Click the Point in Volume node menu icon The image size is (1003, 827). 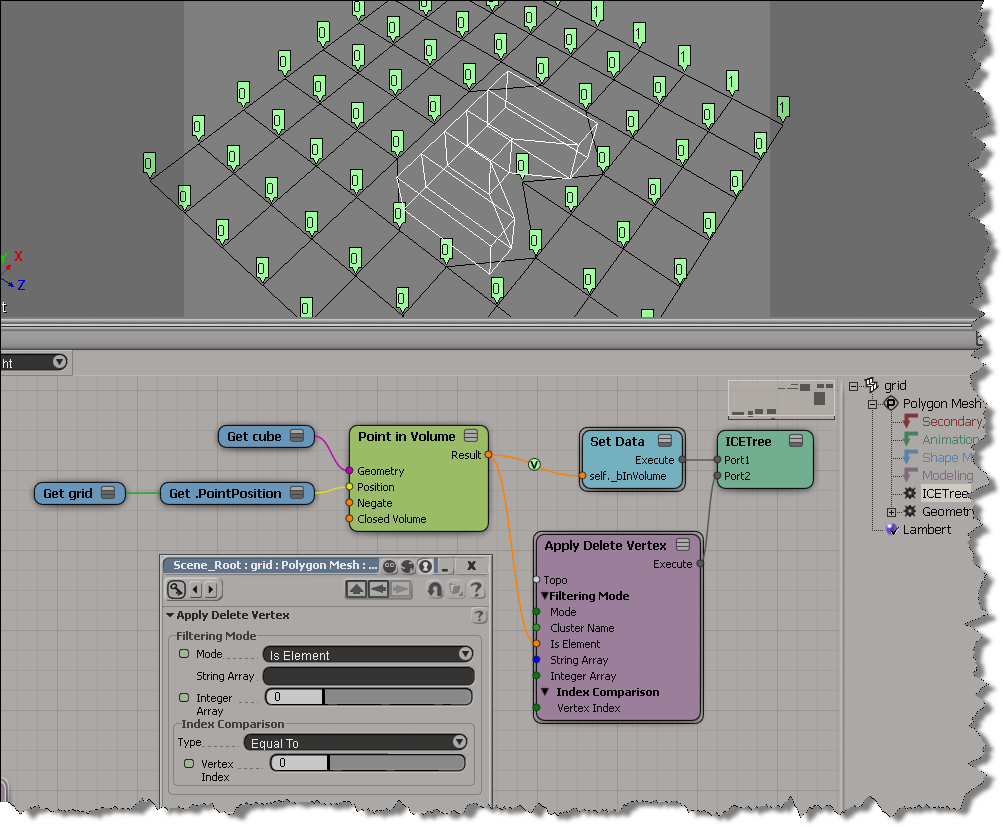473,436
